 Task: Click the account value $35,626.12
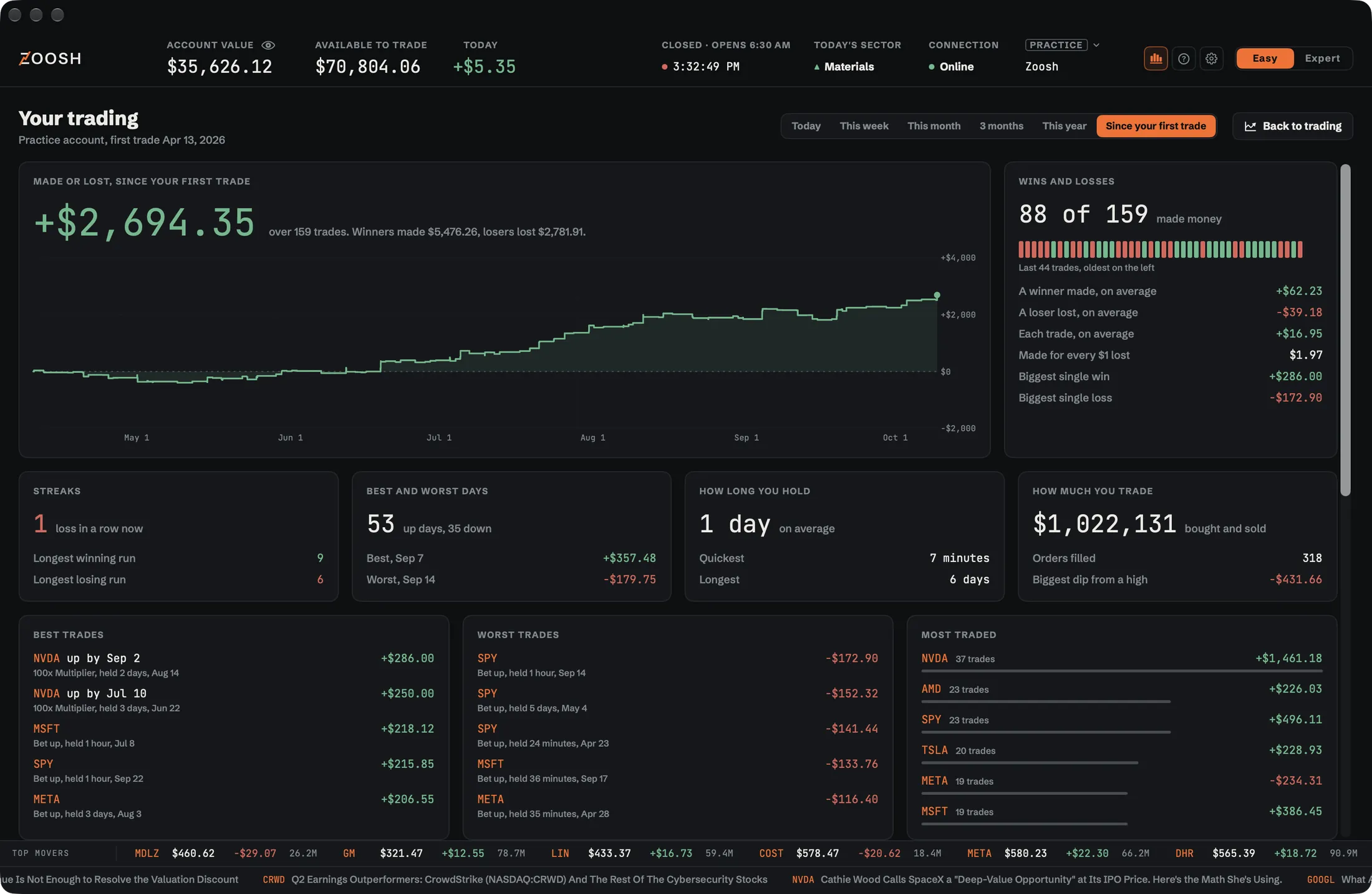click(220, 67)
